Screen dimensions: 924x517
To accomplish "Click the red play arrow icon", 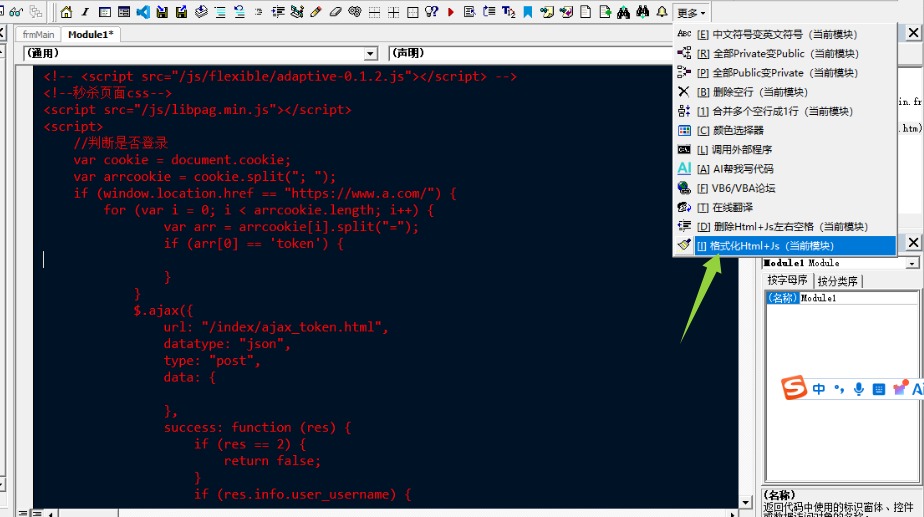I will pyautogui.click(x=450, y=12).
